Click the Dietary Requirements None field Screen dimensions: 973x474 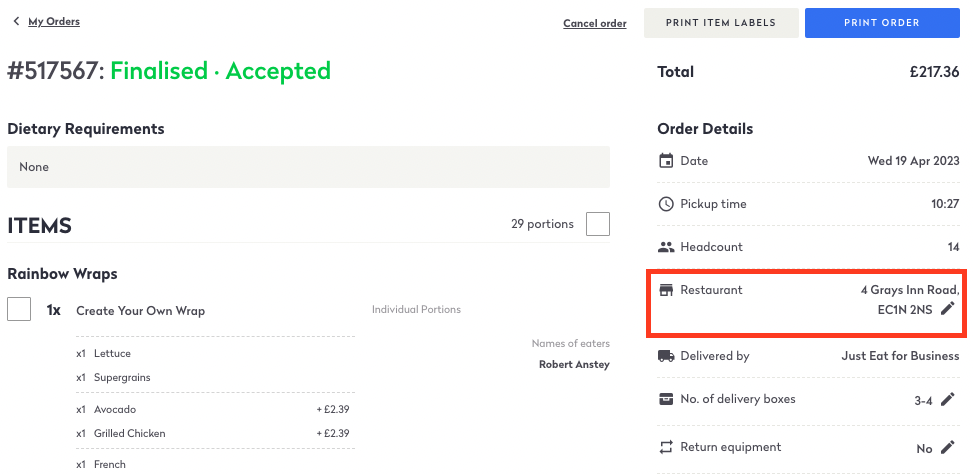click(308, 167)
